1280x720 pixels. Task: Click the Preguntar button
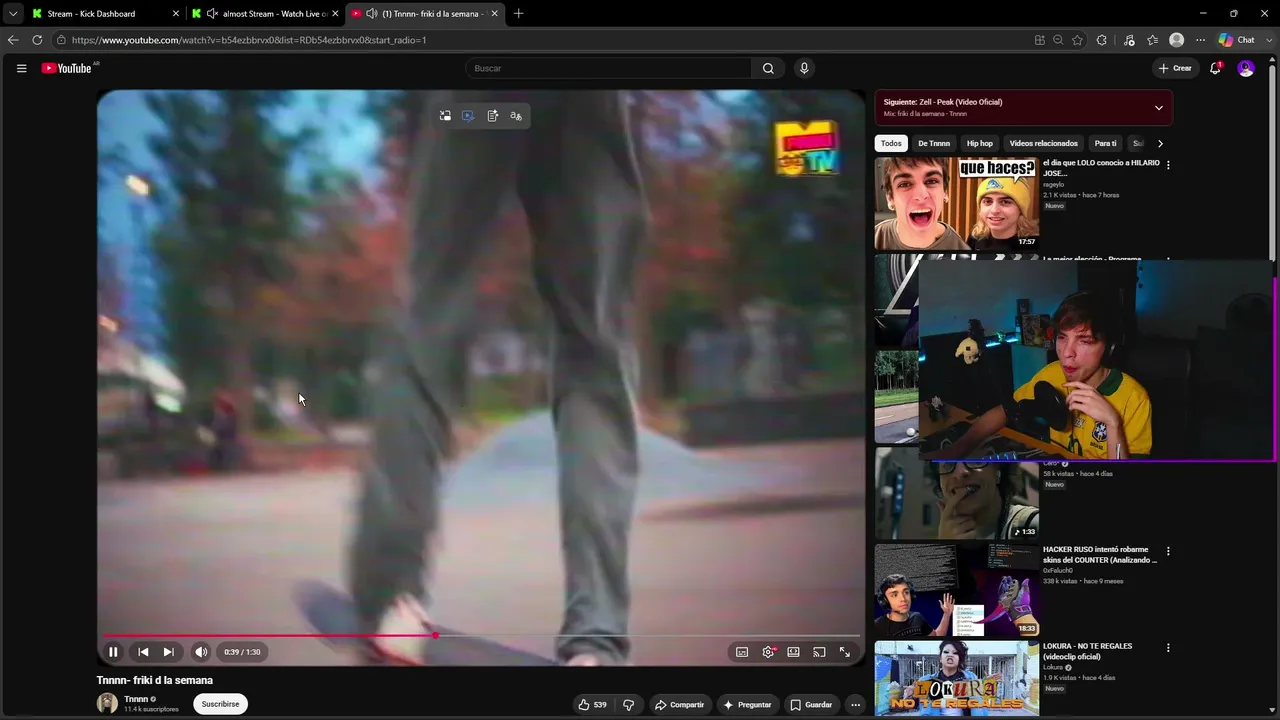pos(747,705)
